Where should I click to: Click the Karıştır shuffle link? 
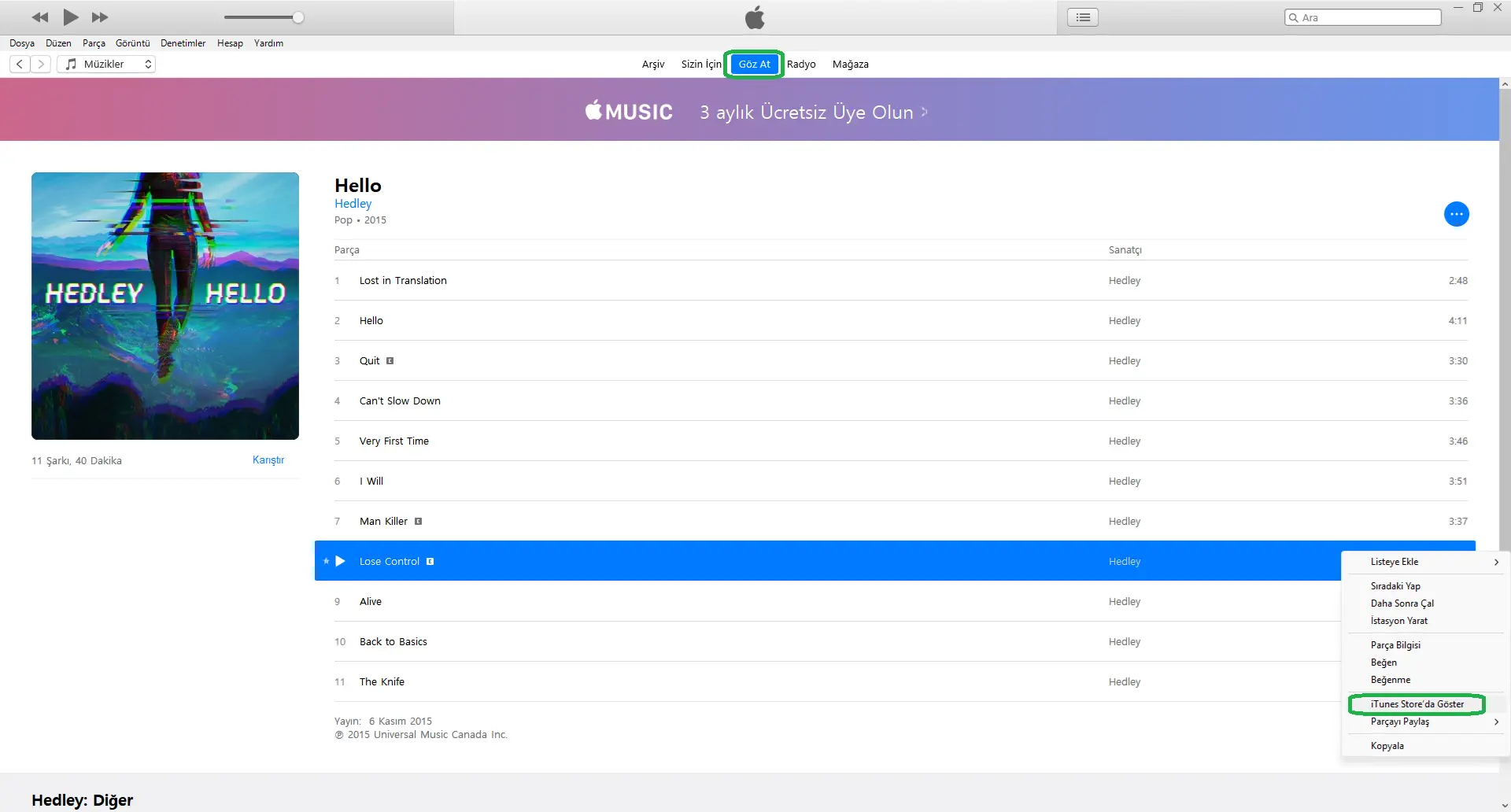268,460
